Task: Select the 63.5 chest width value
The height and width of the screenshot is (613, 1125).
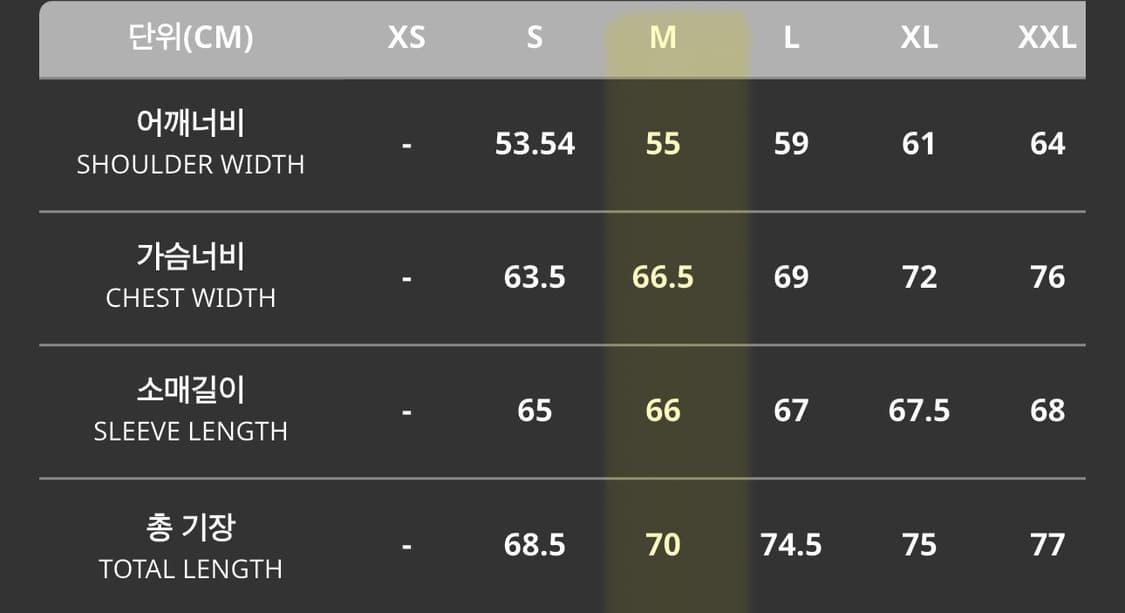Action: click(535, 277)
